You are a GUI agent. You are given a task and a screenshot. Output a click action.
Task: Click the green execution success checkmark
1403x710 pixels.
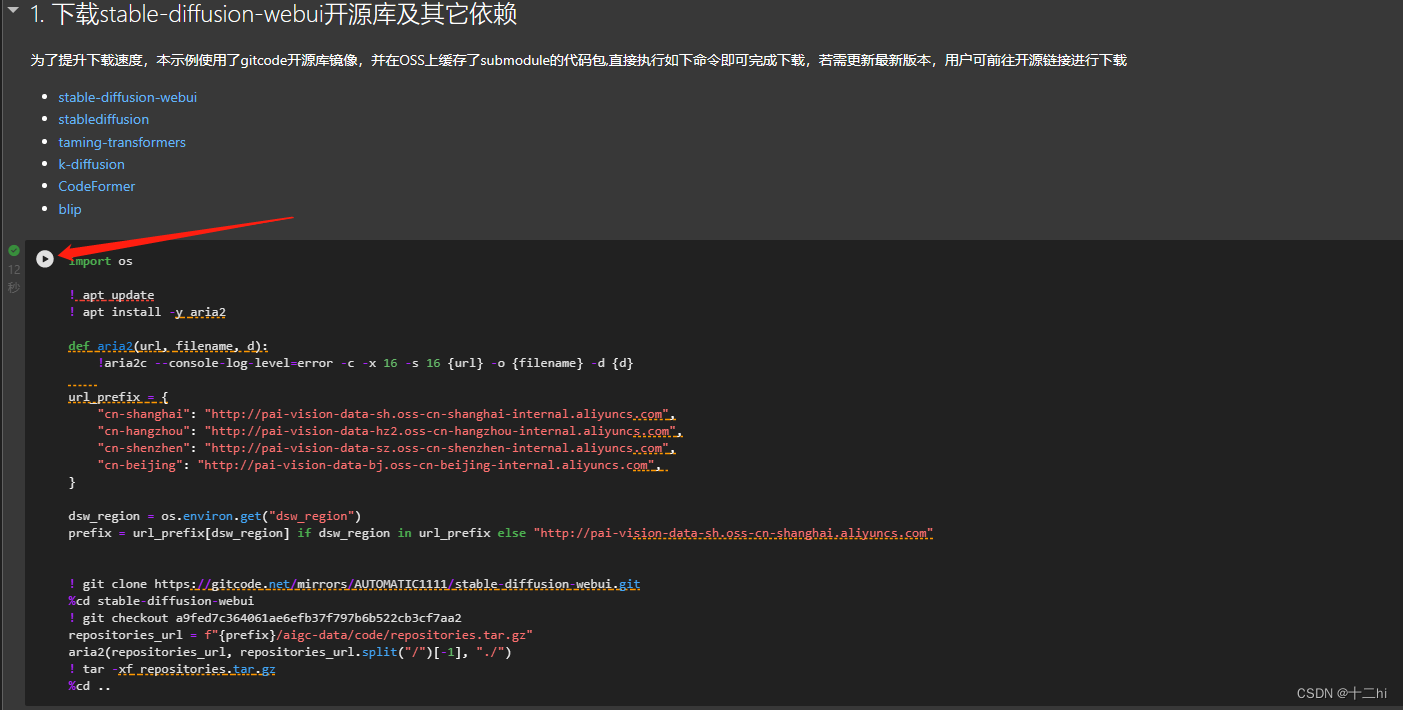coord(14,250)
